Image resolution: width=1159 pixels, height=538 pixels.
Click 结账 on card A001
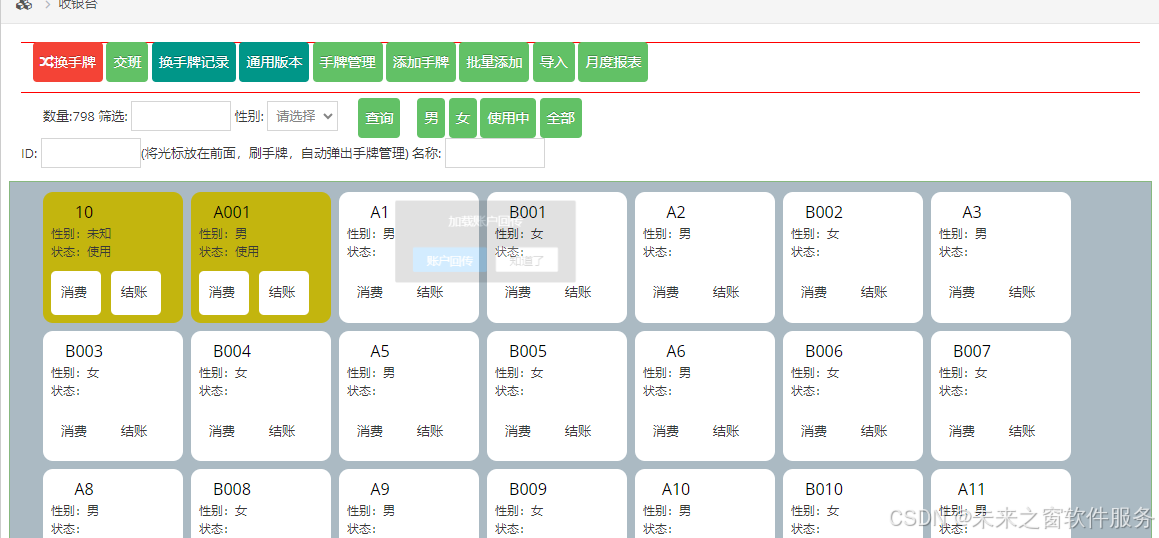click(284, 293)
